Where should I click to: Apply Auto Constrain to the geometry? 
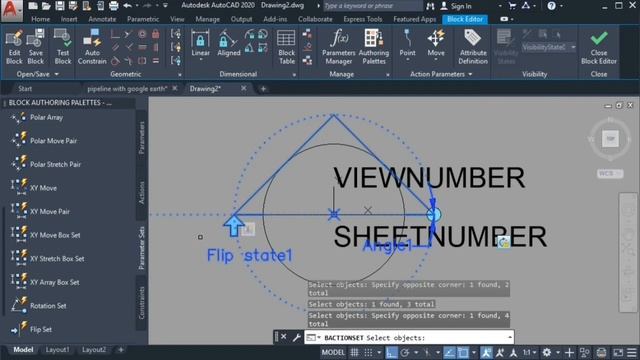point(92,47)
